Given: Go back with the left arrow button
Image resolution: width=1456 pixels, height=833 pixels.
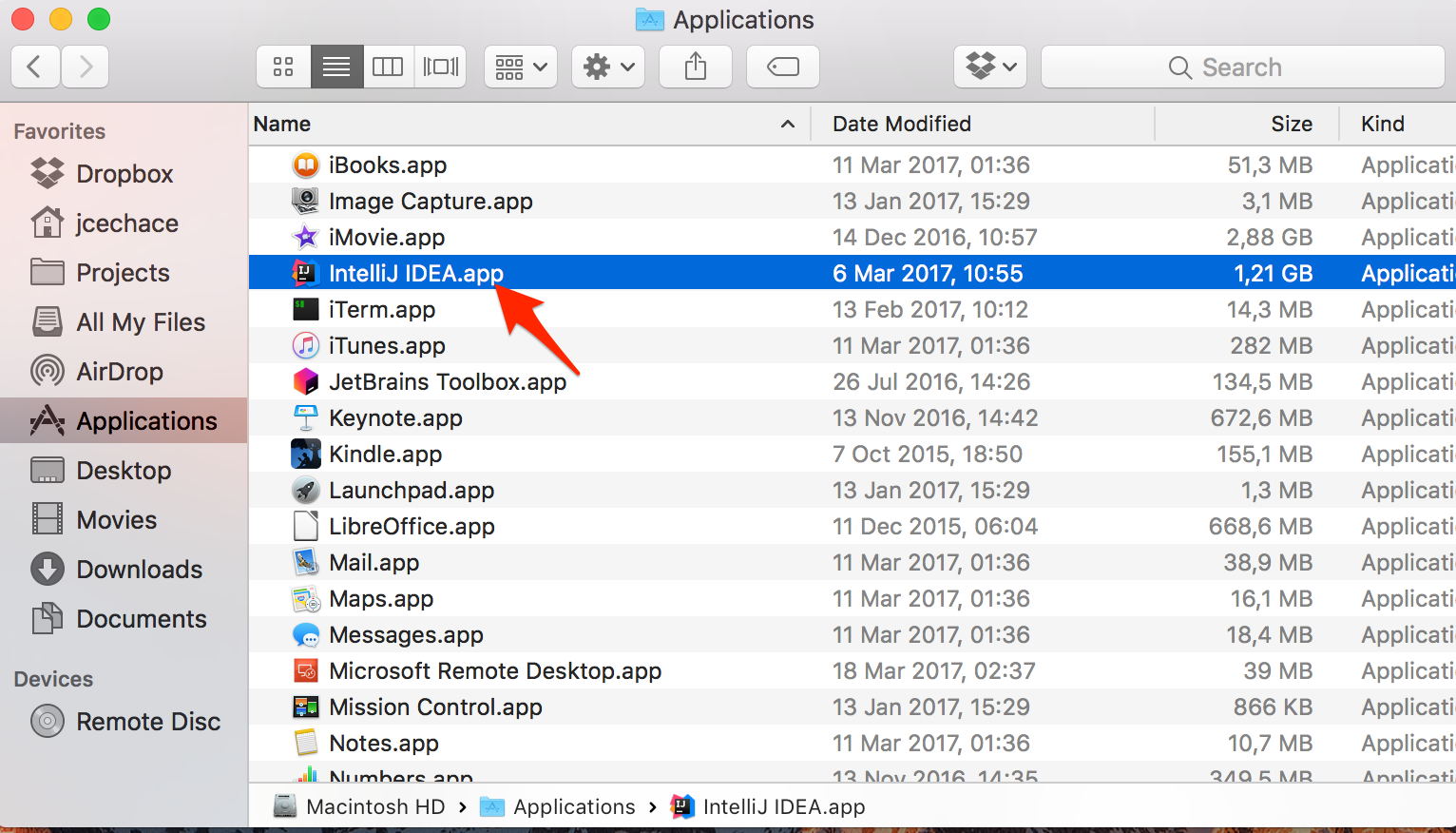Looking at the screenshot, I should 36,67.
